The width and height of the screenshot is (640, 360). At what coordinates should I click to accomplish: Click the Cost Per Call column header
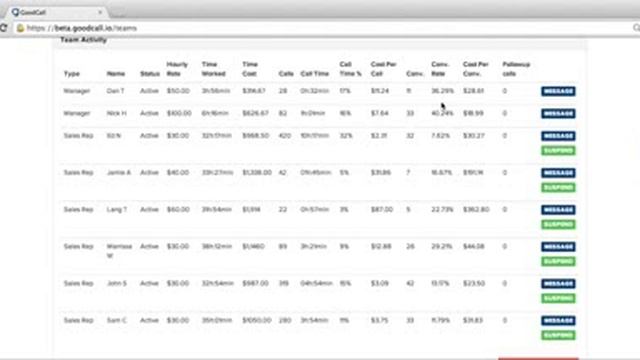383,69
